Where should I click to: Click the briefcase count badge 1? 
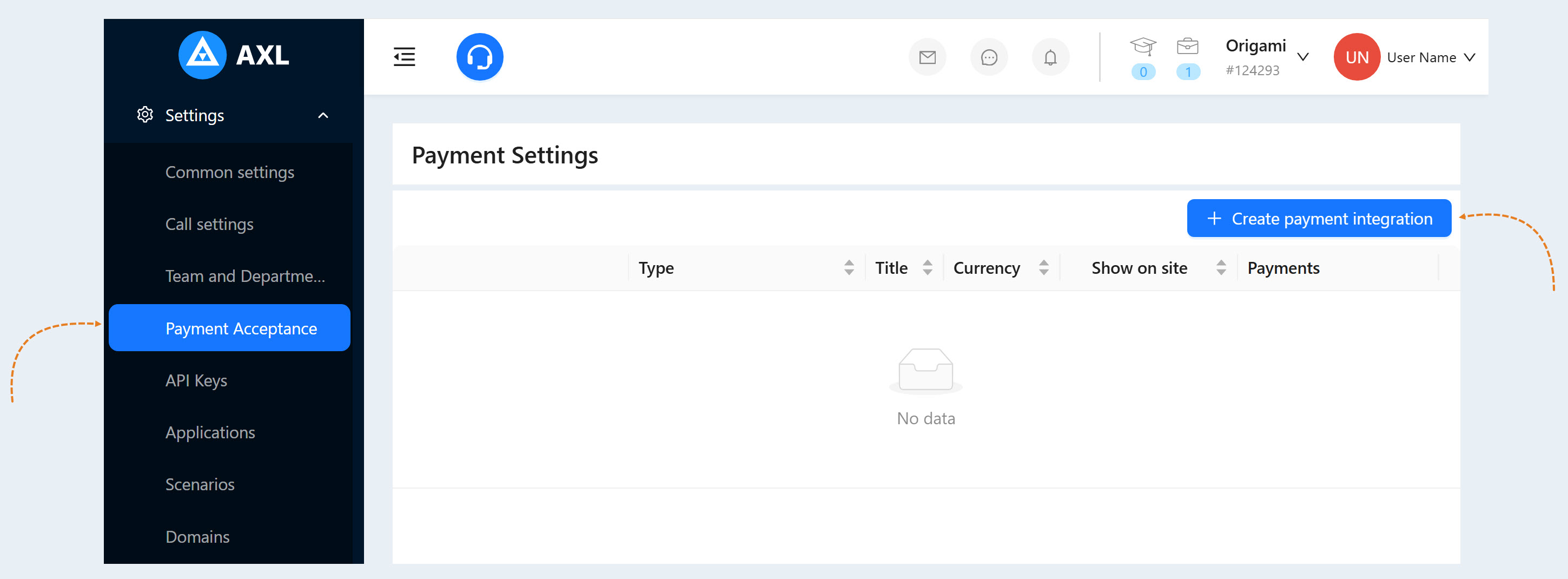[1188, 72]
